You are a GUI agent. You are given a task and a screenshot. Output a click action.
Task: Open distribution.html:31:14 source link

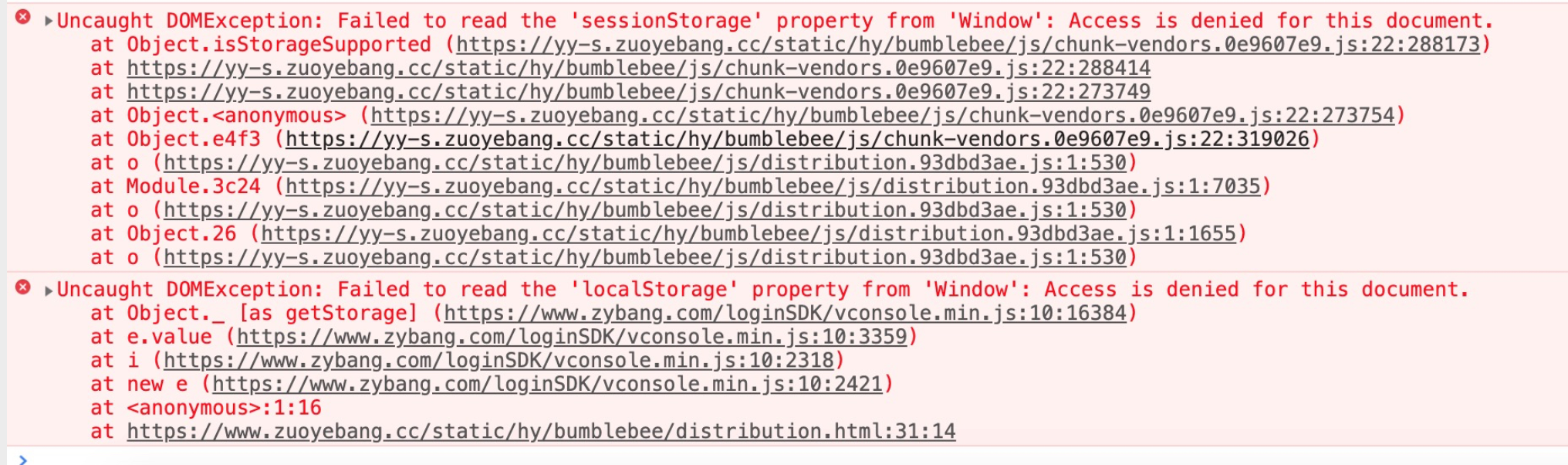tap(542, 432)
